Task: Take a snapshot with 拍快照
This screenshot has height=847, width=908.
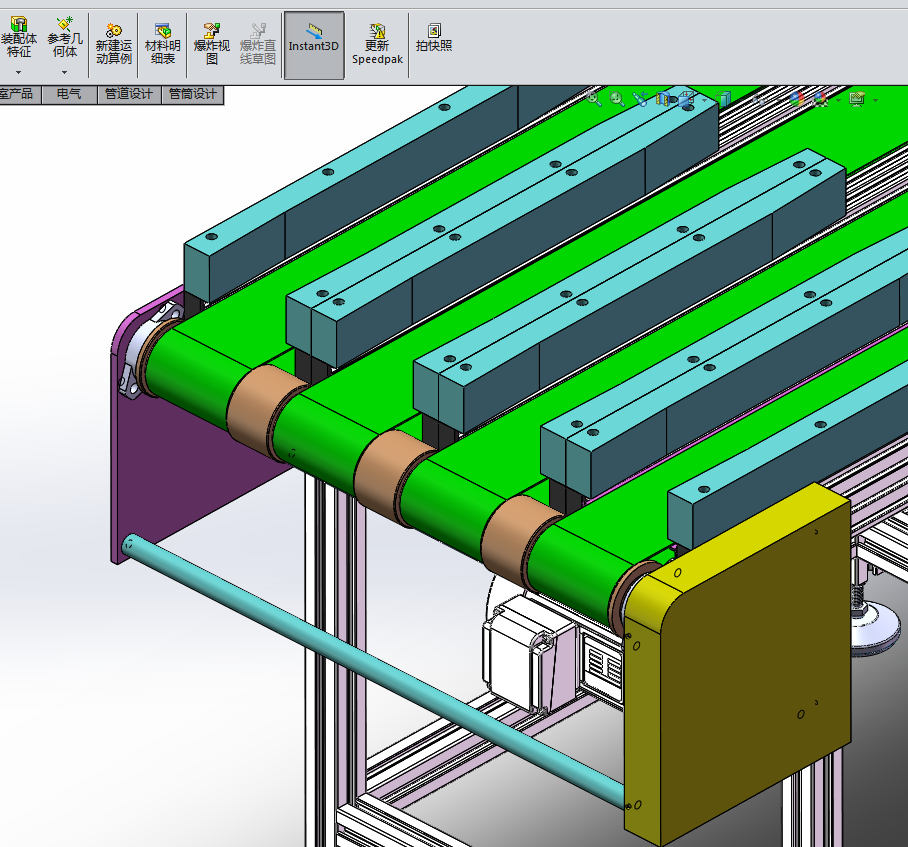Action: (x=434, y=38)
